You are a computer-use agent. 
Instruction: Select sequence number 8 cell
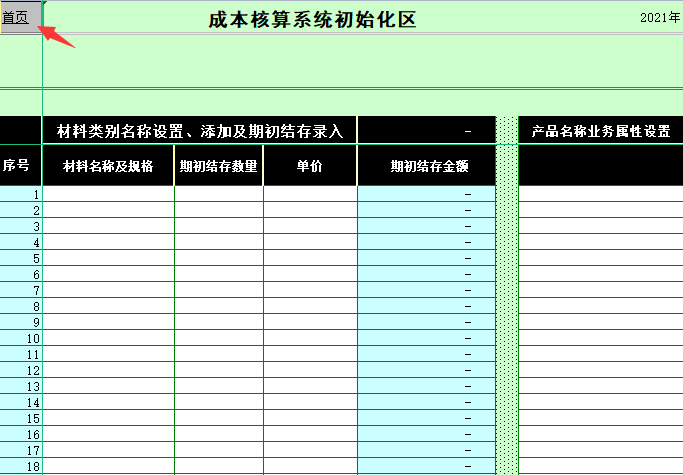(x=21, y=306)
